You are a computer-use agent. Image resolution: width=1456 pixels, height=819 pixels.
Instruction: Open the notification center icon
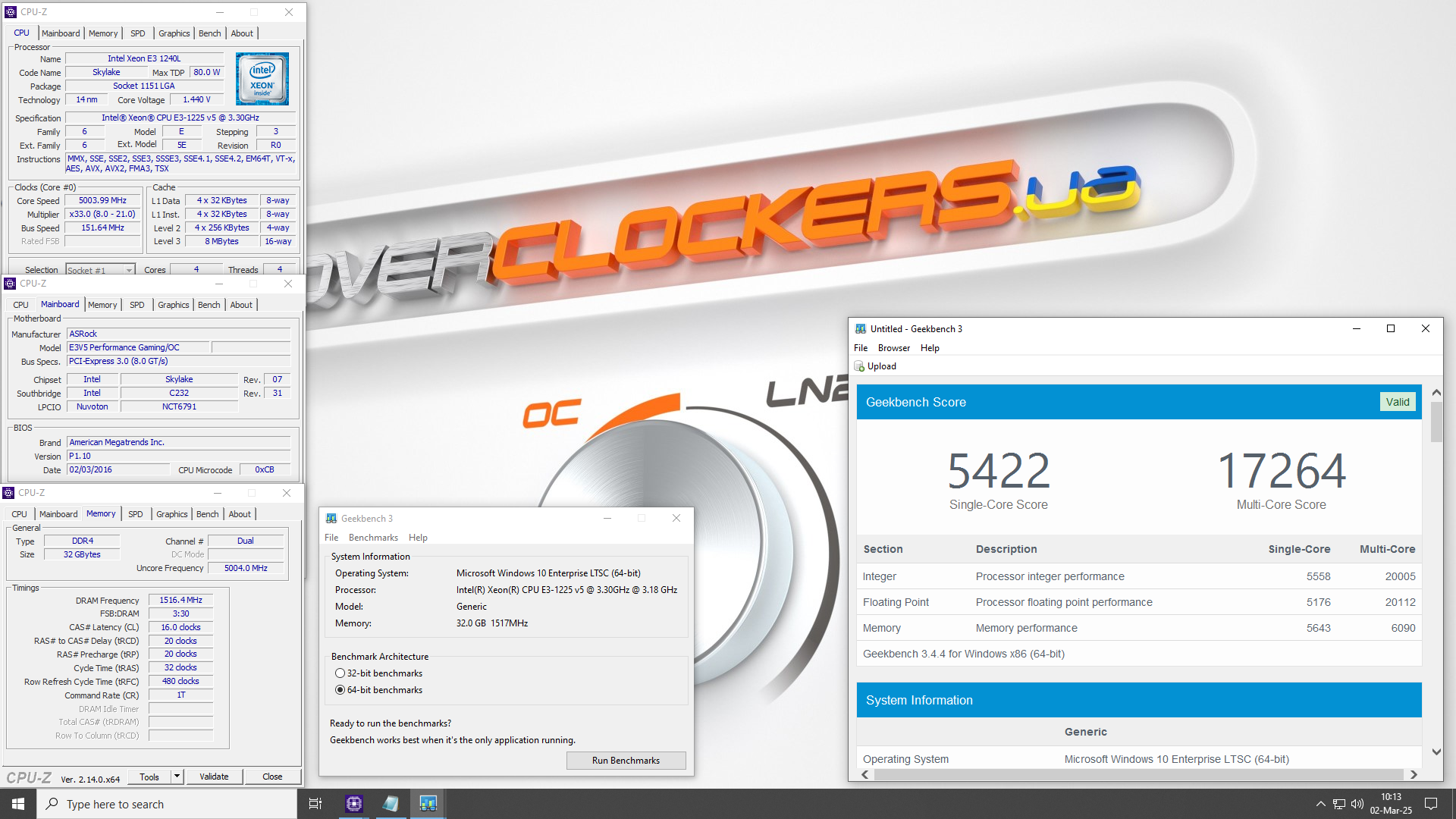1431,804
